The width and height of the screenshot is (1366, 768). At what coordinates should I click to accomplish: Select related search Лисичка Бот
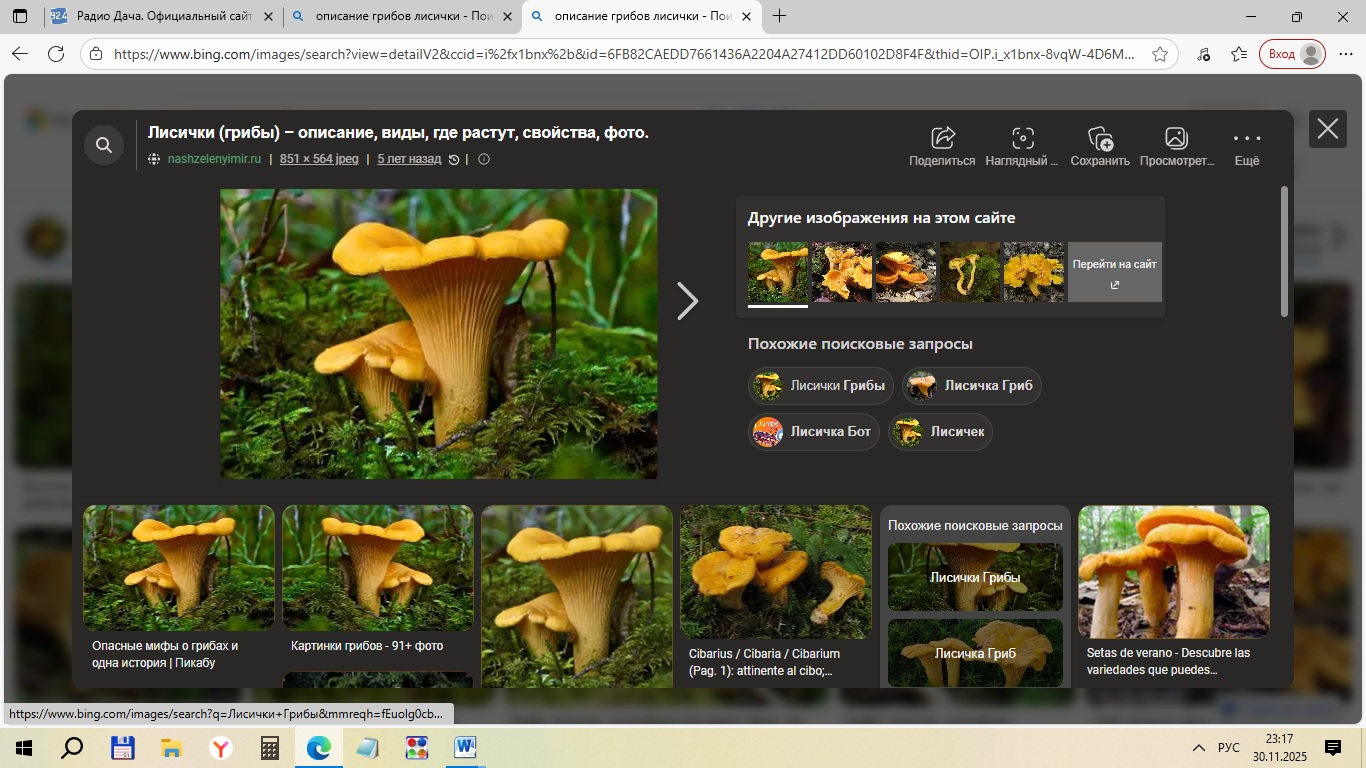(x=814, y=432)
